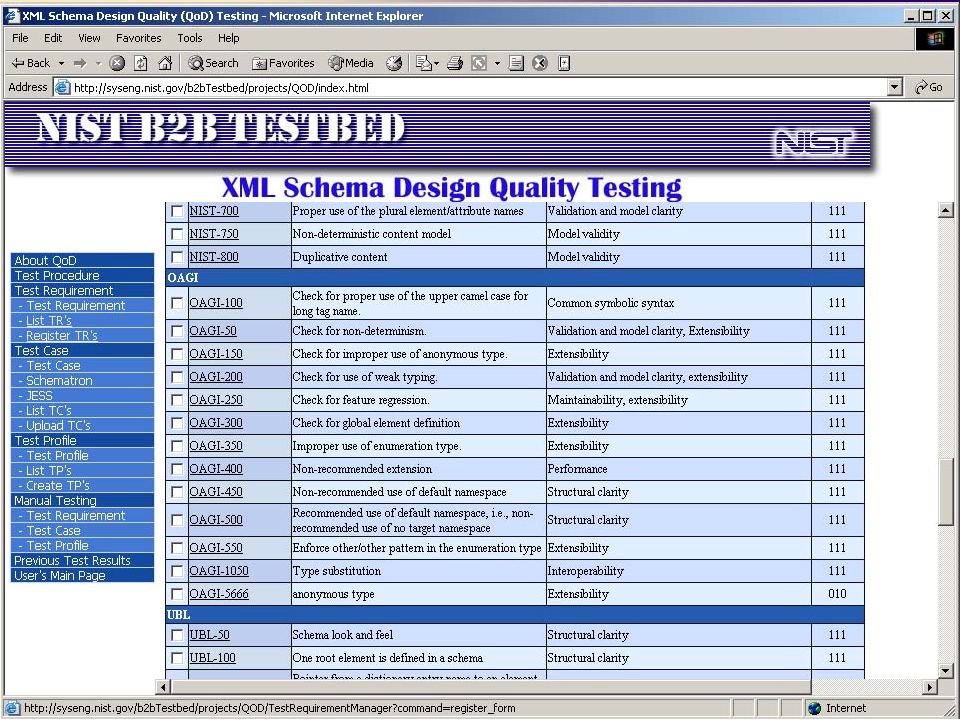The image size is (960, 720).
Task: Click the vertical scrollbar thumb
Action: pos(946,492)
